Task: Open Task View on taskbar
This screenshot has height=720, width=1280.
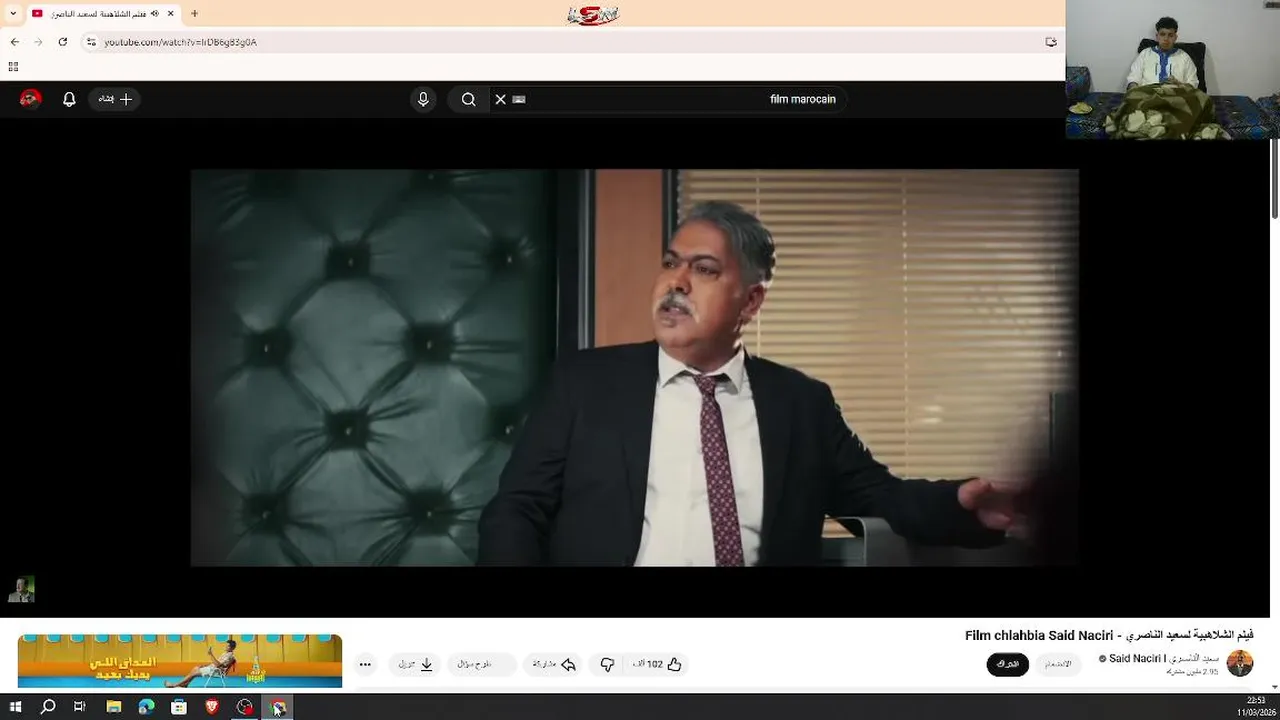Action: 80,707
